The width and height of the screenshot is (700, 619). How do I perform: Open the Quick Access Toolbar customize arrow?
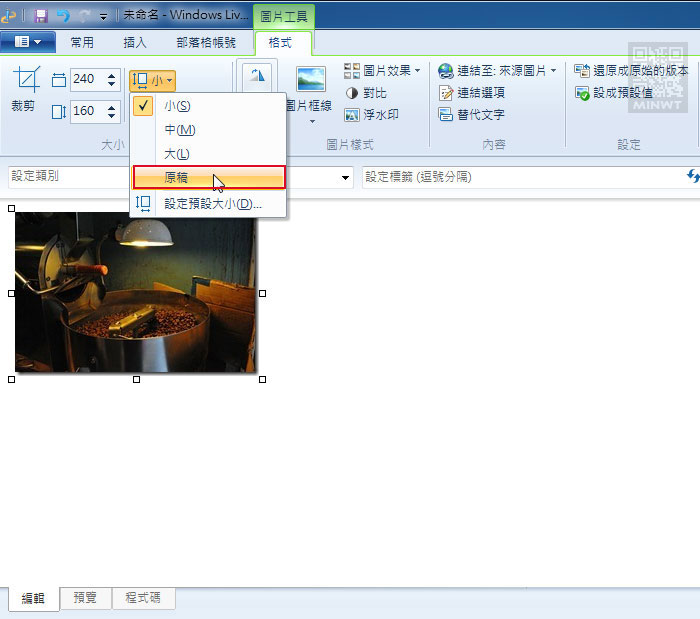click(x=104, y=17)
